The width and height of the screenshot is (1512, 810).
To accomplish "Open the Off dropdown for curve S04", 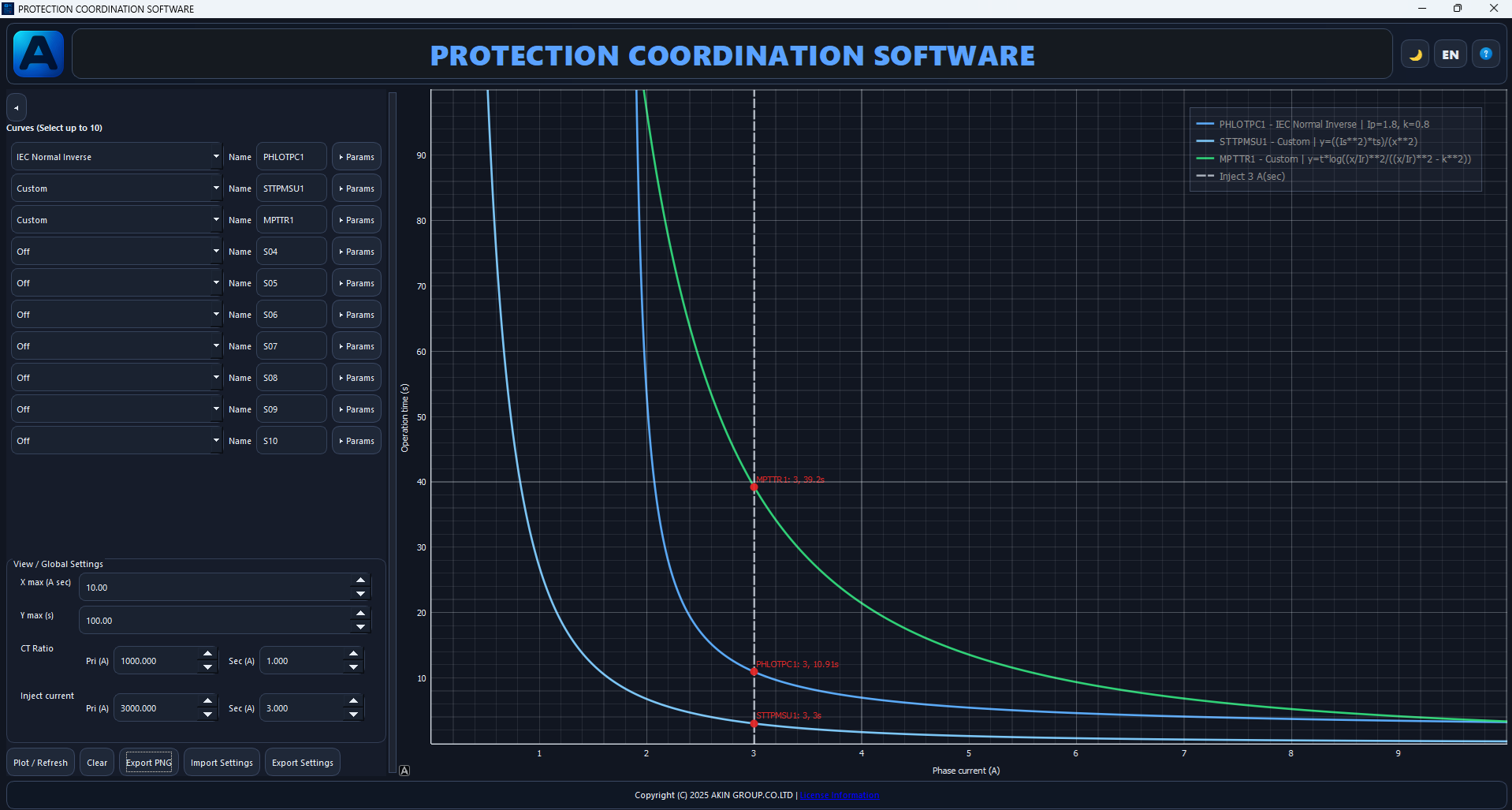I will (117, 252).
